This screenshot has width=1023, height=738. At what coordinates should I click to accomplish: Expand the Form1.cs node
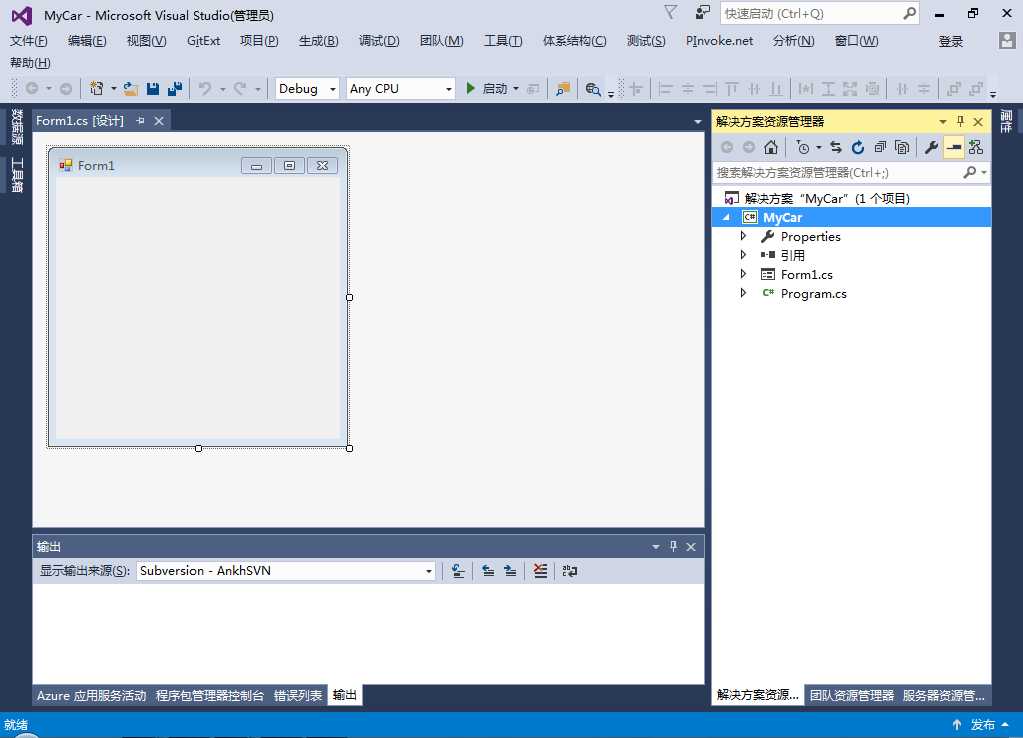[x=743, y=274]
